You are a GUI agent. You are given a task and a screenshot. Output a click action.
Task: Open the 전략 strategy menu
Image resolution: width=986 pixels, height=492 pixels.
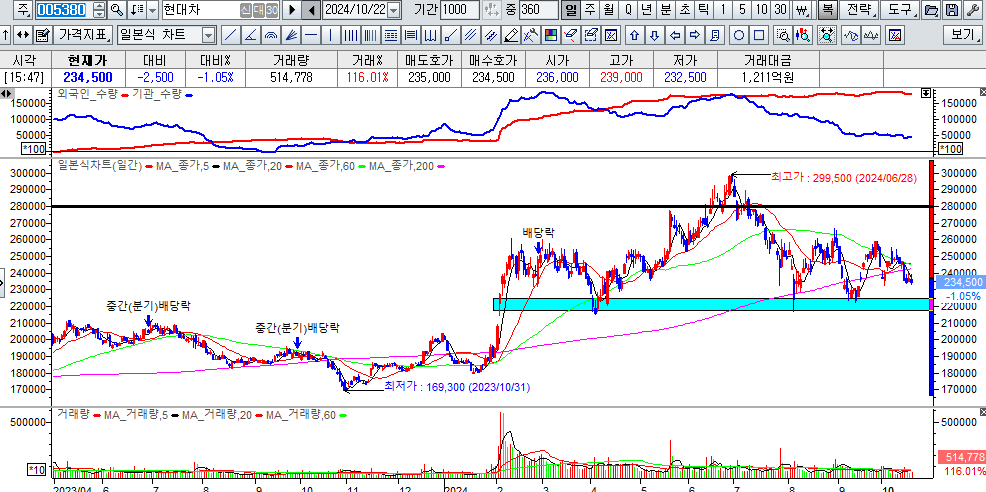858,10
